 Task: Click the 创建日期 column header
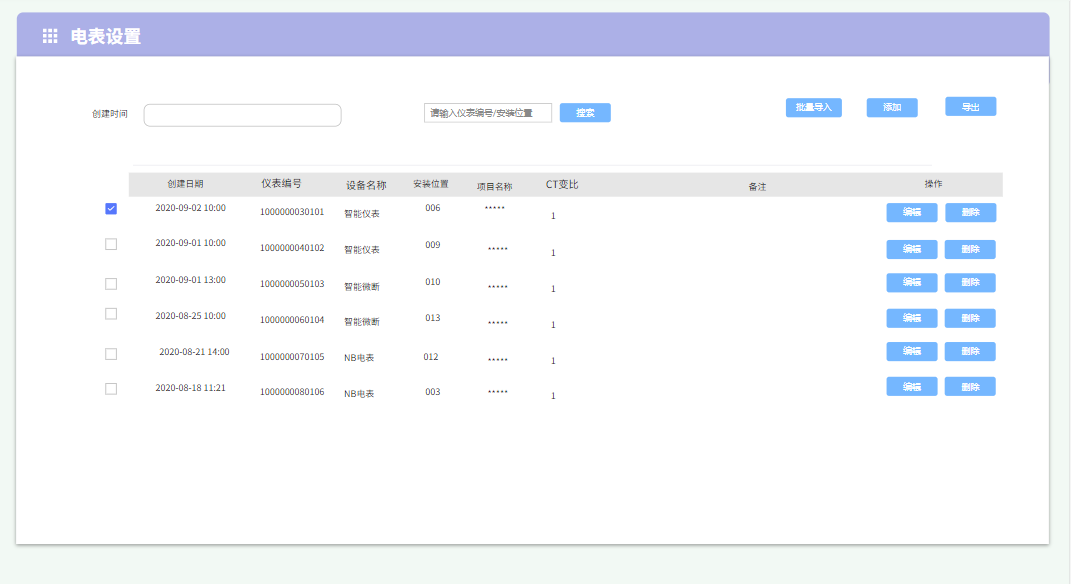[185, 184]
